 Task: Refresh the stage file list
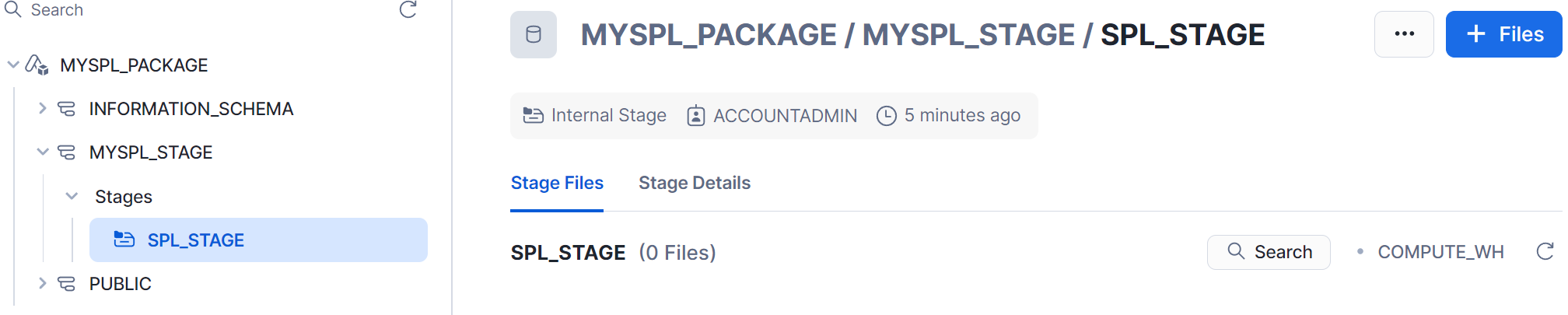tap(1545, 252)
